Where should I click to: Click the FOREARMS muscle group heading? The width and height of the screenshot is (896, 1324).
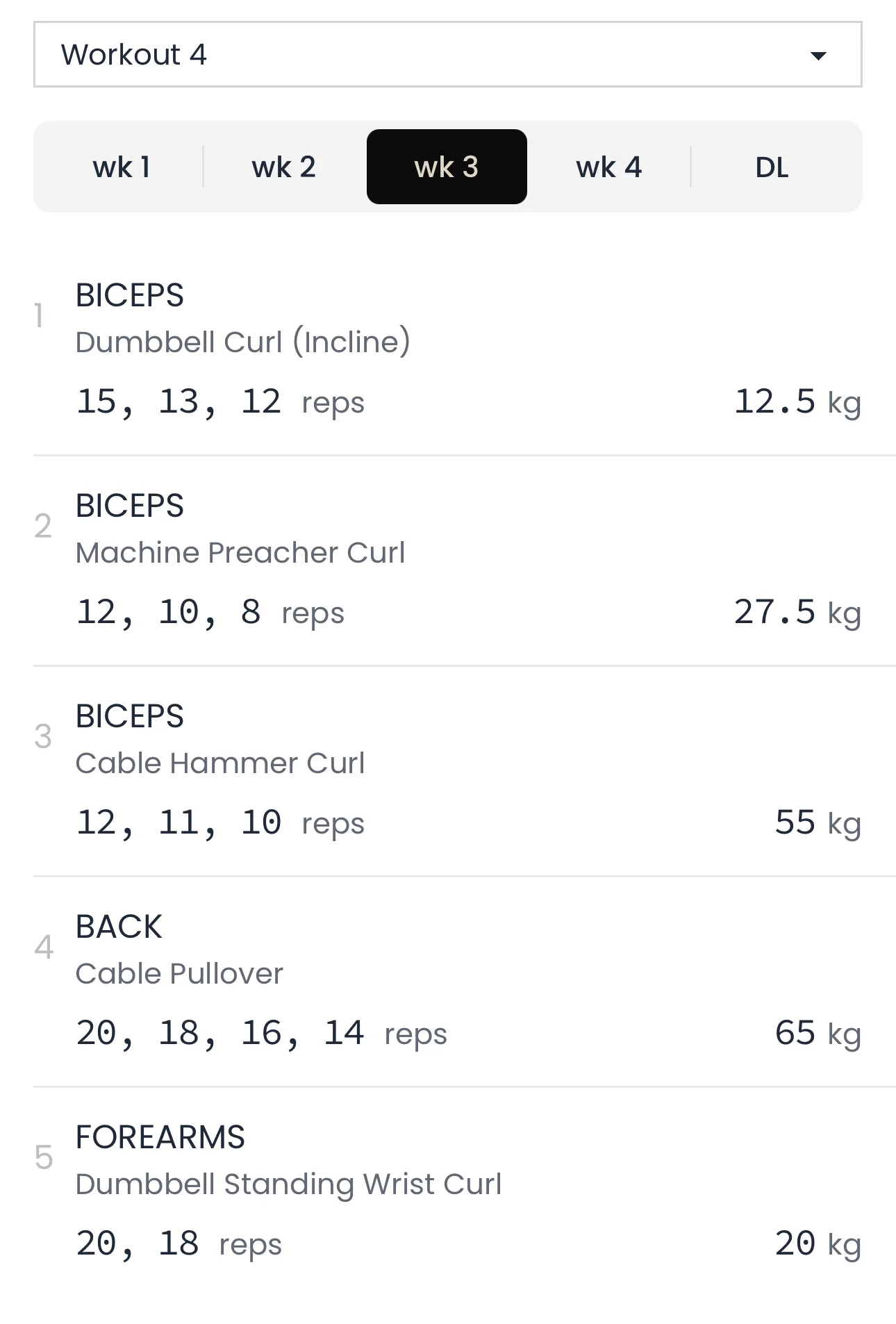point(160,1137)
